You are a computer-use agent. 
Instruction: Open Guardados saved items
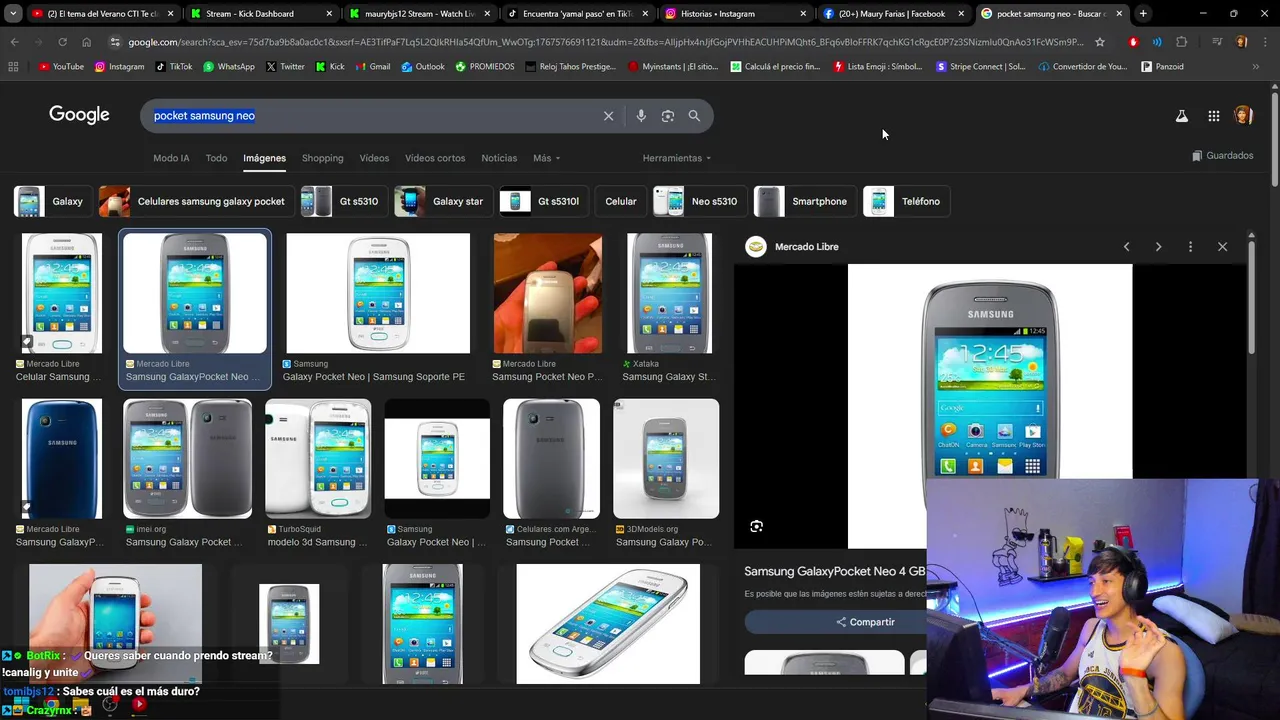[x=1222, y=156]
